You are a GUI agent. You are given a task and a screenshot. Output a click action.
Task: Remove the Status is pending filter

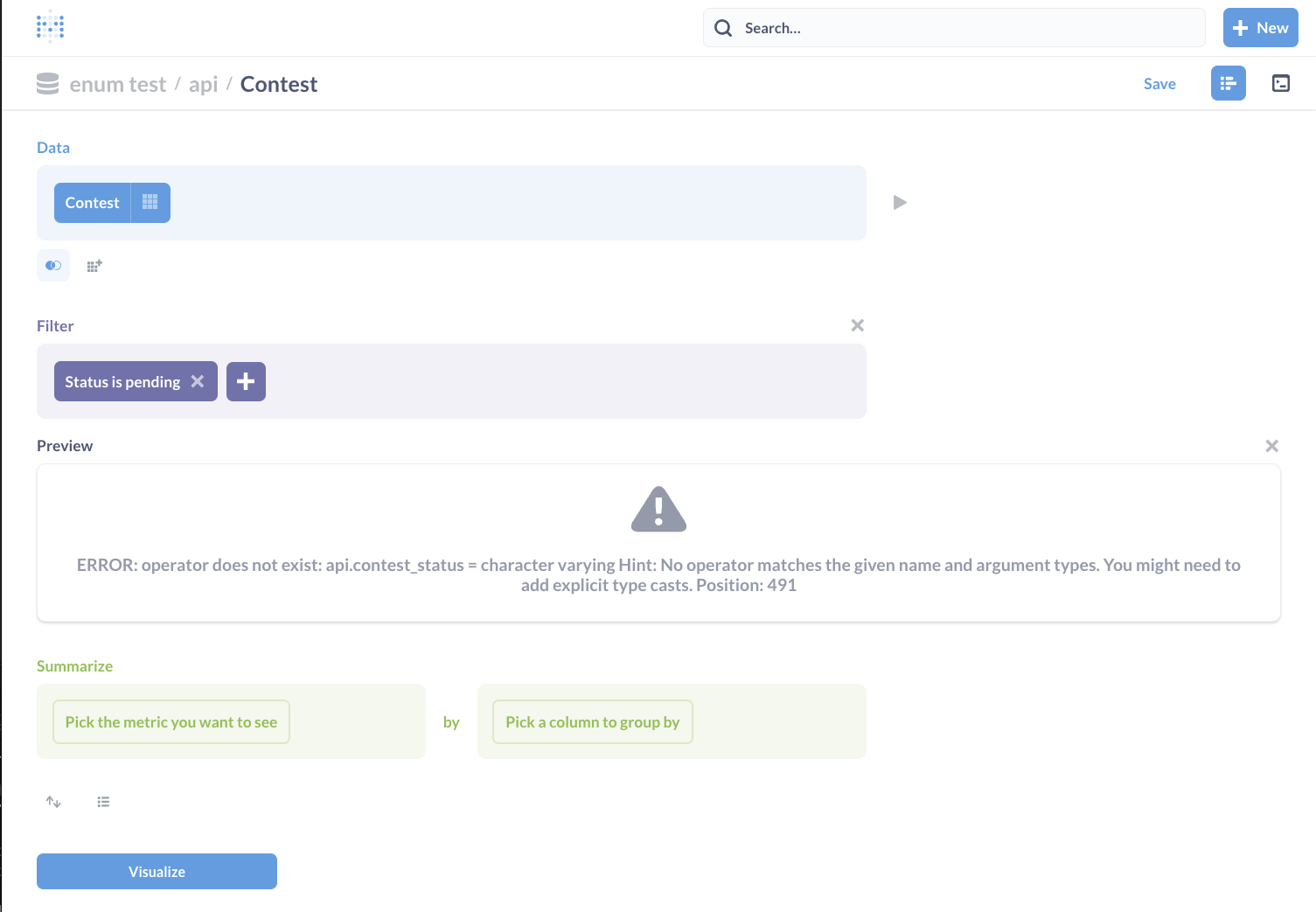coord(198,381)
